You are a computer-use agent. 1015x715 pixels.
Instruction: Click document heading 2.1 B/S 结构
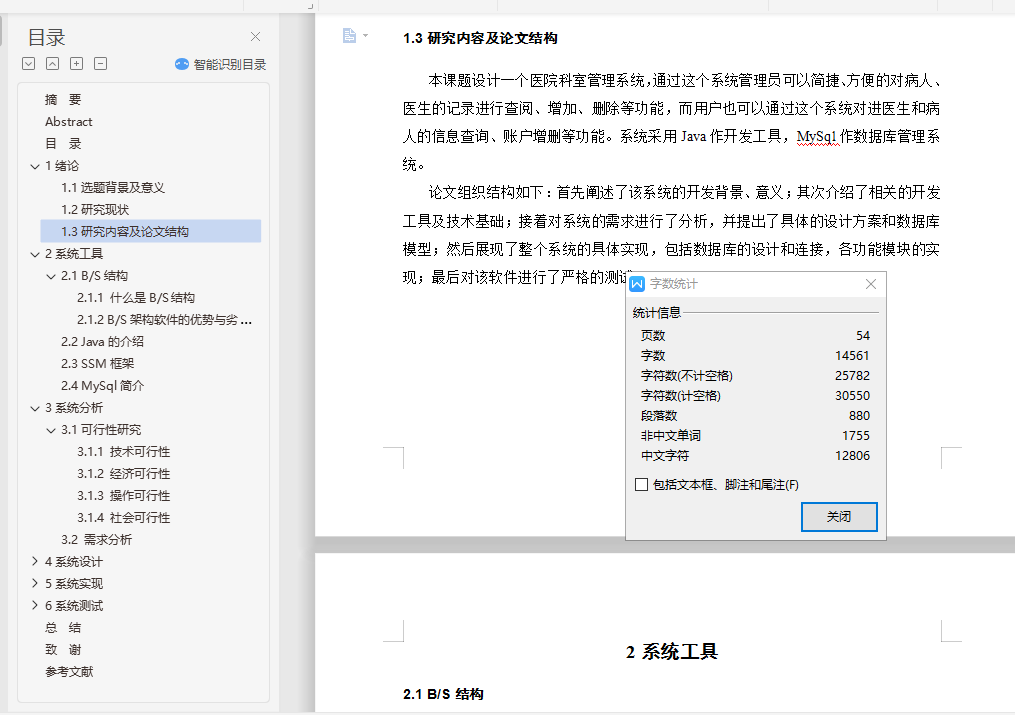pyautogui.click(x=443, y=694)
